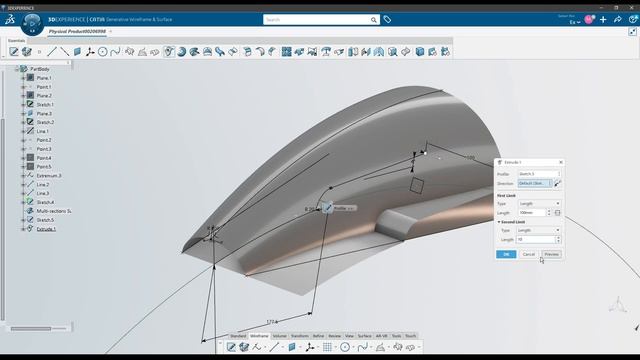The height and width of the screenshot is (360, 640).
Task: Select Plane.2 in the tree
Action: click(44, 96)
